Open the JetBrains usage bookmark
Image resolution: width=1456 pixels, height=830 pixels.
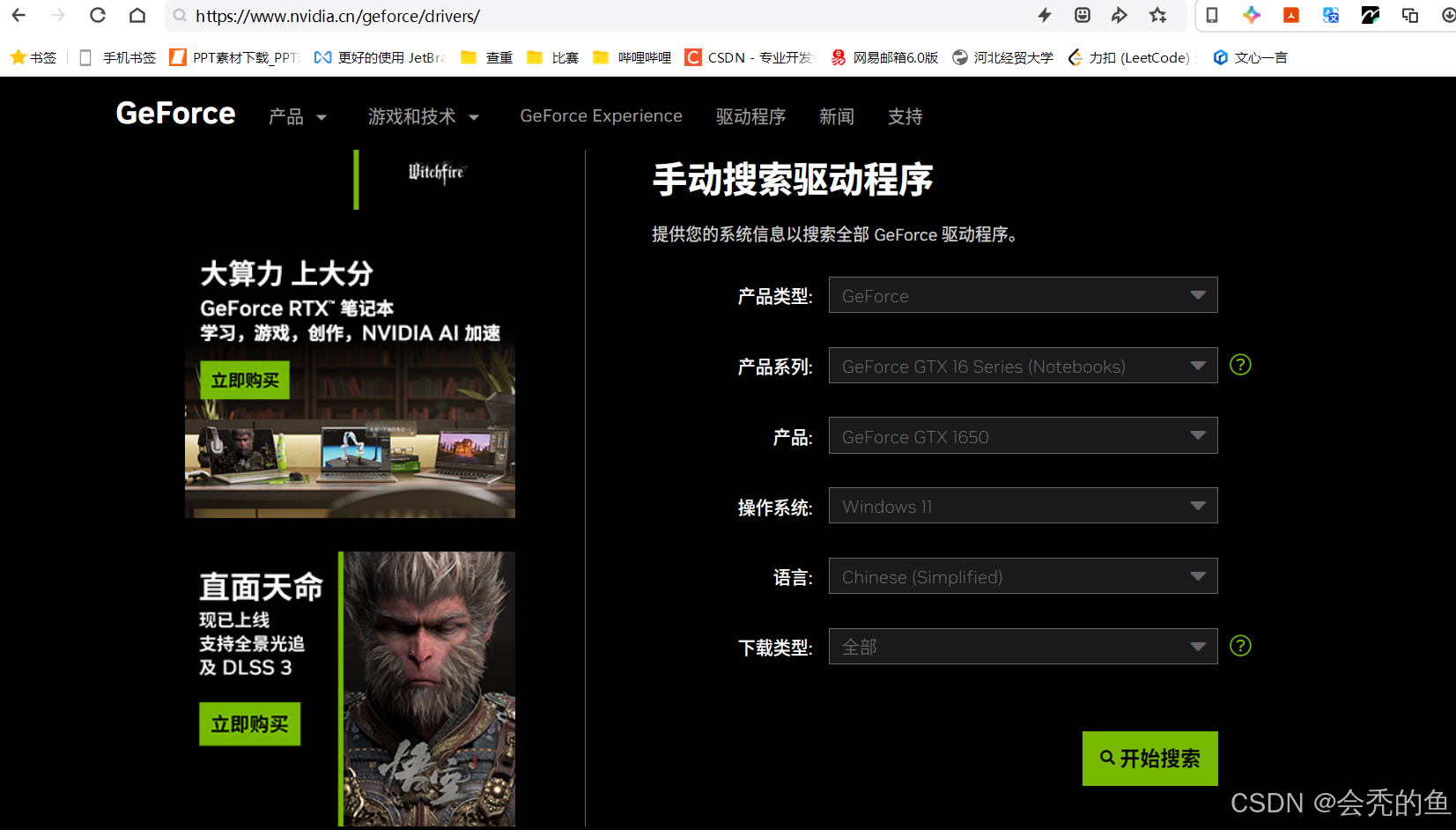381,57
